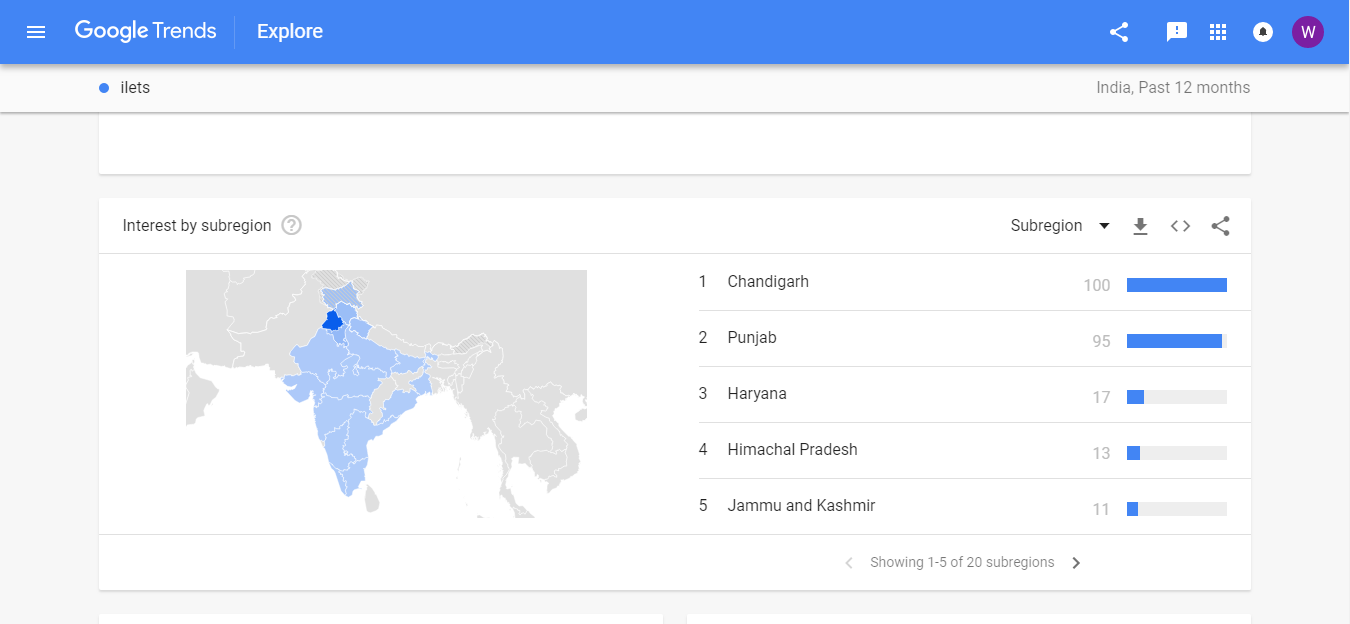Download subregion data as CSV
1350x624 pixels.
point(1140,226)
